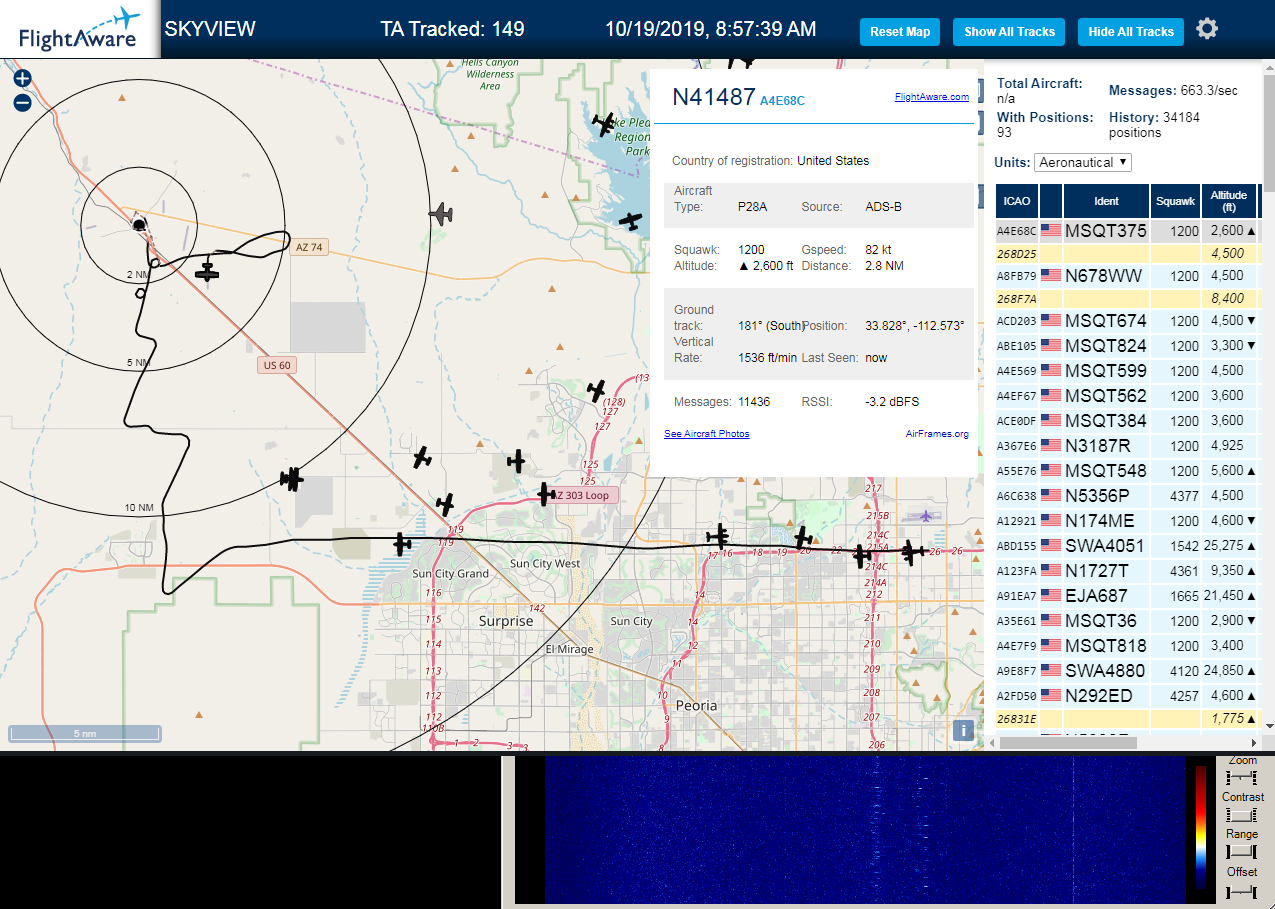The height and width of the screenshot is (909, 1275).
Task: Adjust the waterfall Range slider
Action: pos(1241,852)
